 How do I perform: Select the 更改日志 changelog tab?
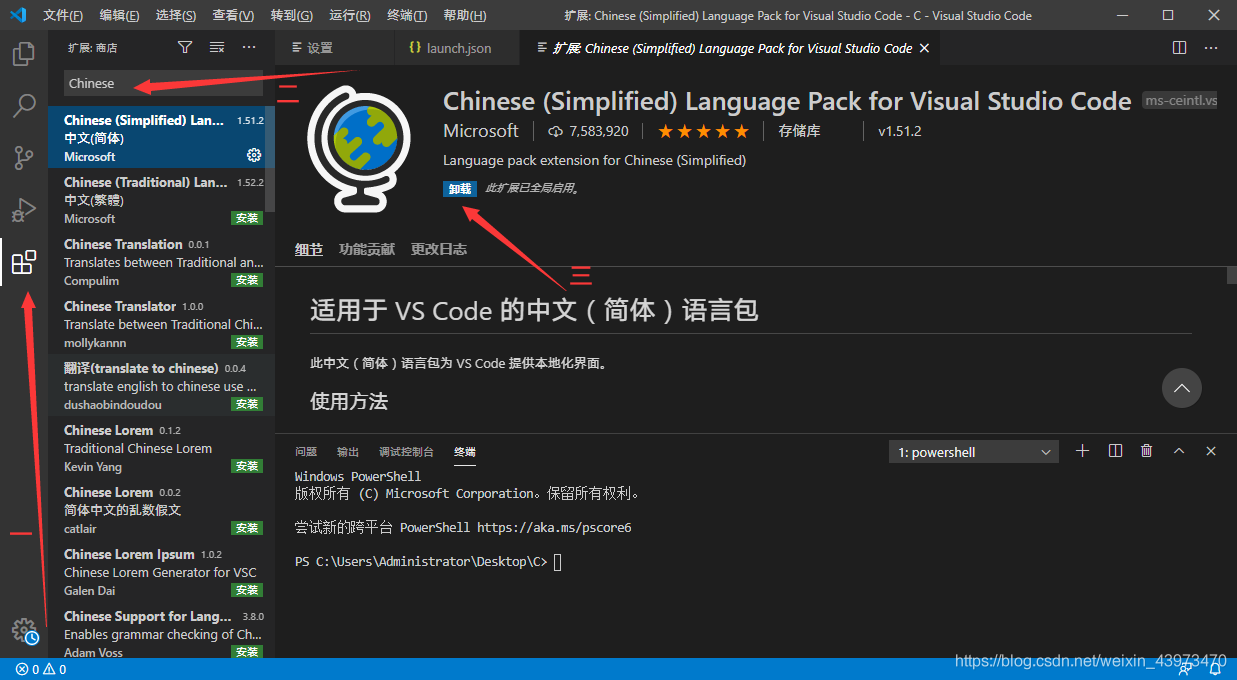click(x=439, y=249)
